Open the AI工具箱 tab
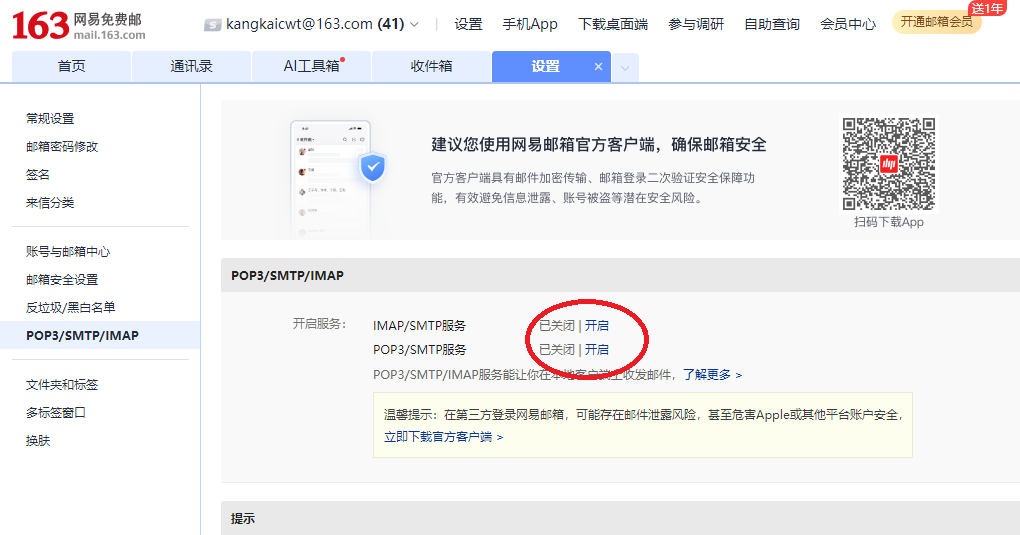Image resolution: width=1020 pixels, height=535 pixels. [x=311, y=67]
